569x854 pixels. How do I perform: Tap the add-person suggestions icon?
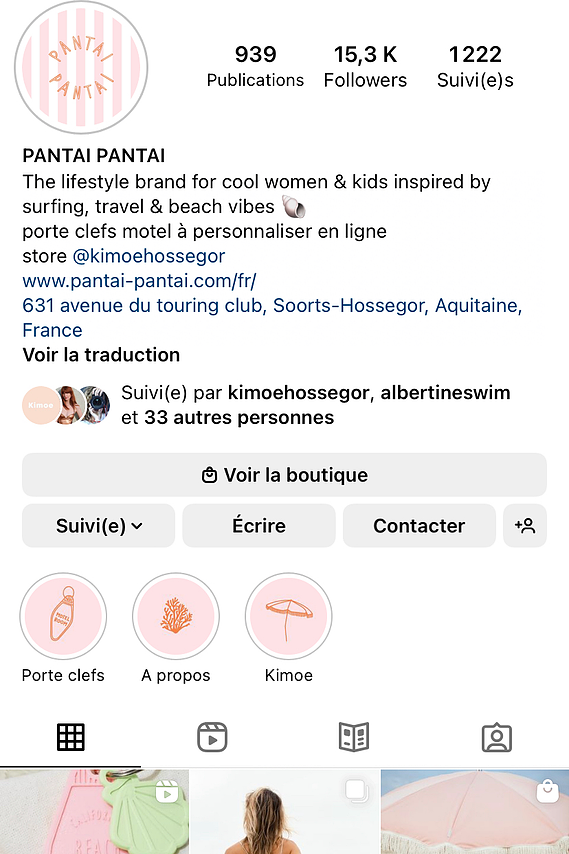pos(525,526)
